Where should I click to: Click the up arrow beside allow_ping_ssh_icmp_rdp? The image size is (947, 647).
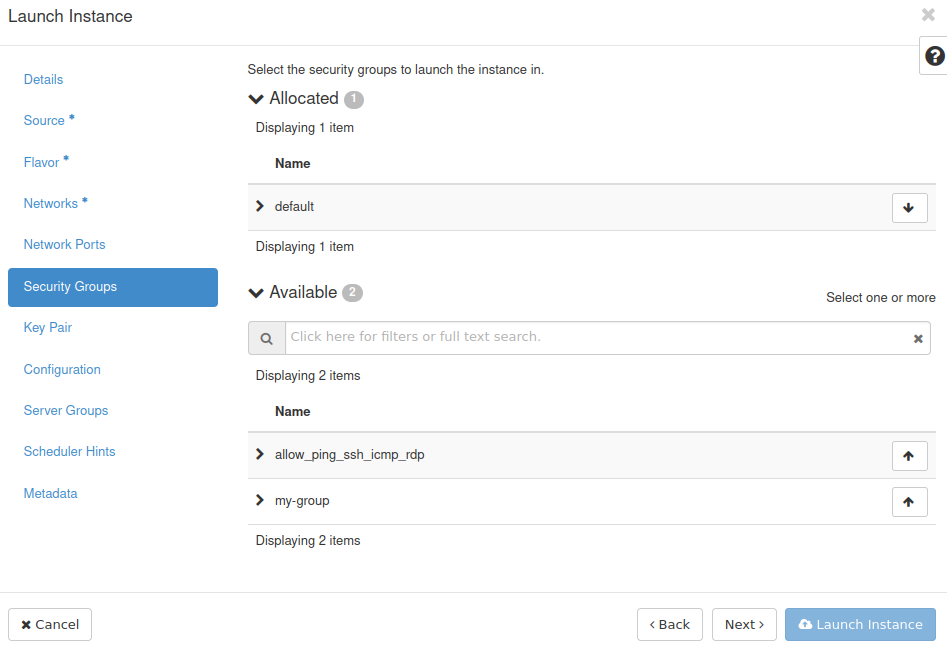pyautogui.click(x=909, y=455)
